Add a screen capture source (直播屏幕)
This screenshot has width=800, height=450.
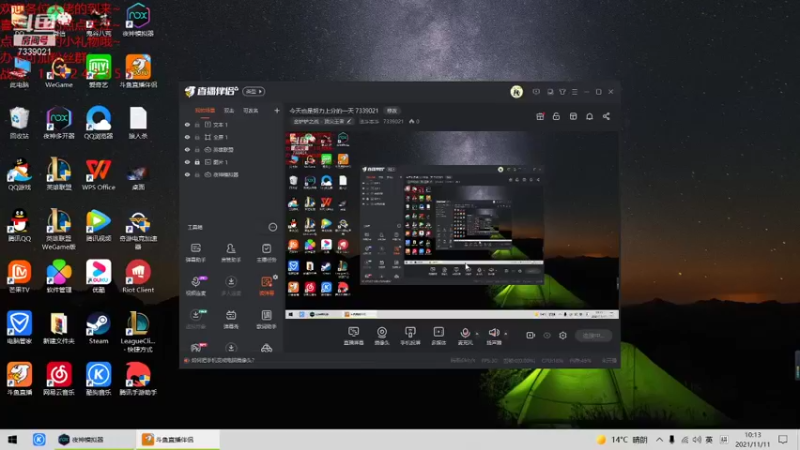point(354,336)
